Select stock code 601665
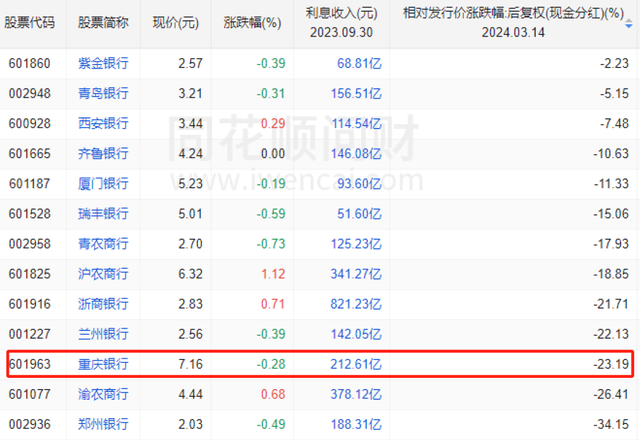 29,153
